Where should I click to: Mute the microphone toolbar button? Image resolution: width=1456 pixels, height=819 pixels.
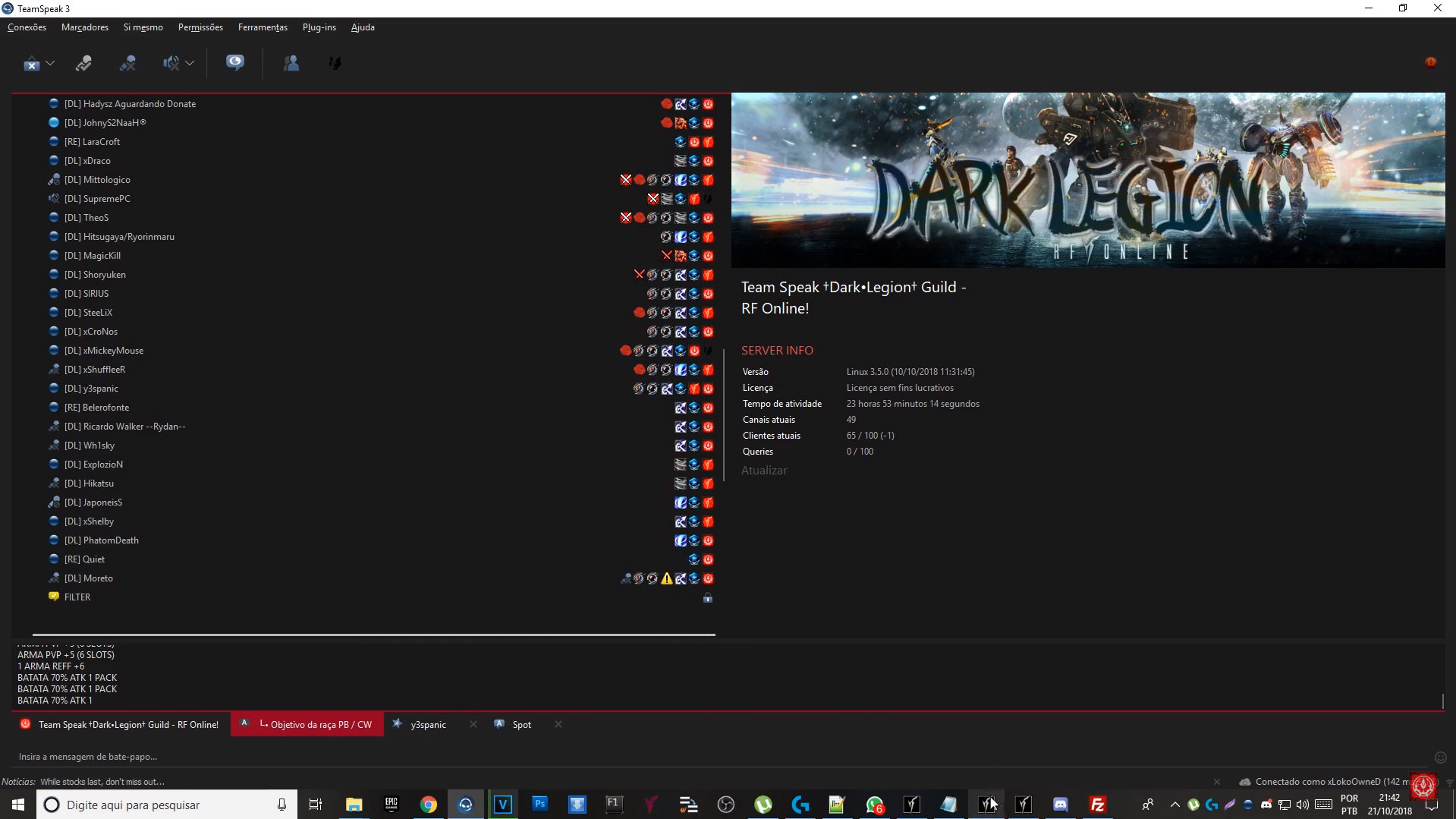click(x=127, y=64)
